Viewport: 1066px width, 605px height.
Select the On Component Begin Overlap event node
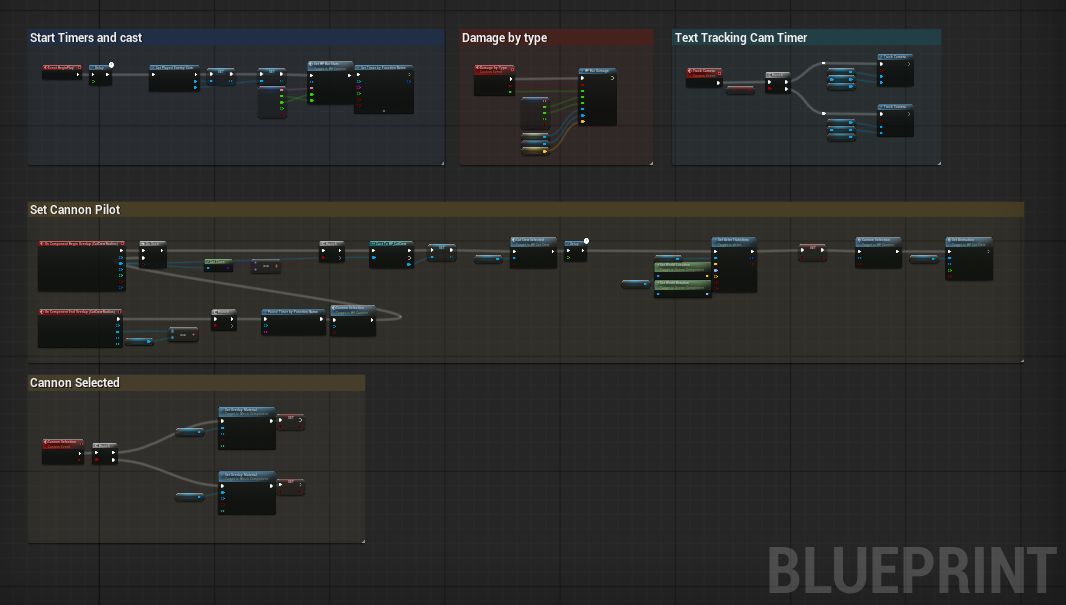(x=82, y=266)
